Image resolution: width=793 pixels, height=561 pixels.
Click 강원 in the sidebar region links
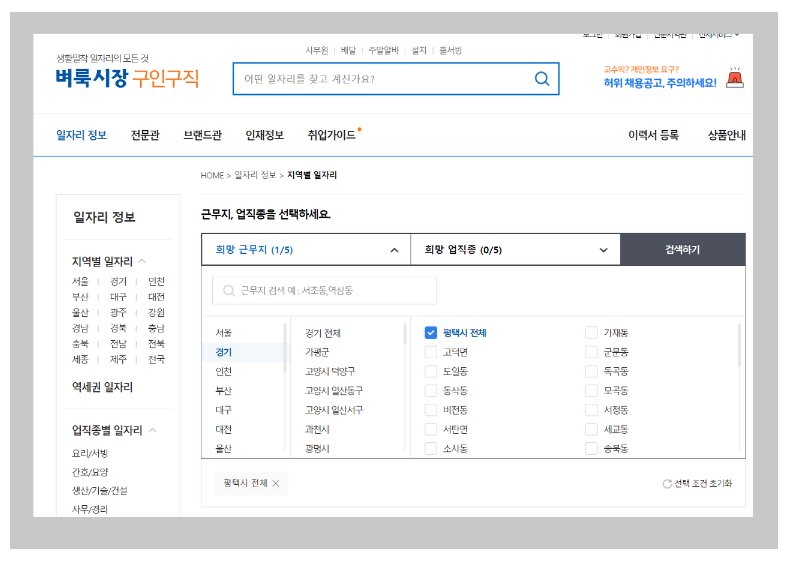point(156,313)
